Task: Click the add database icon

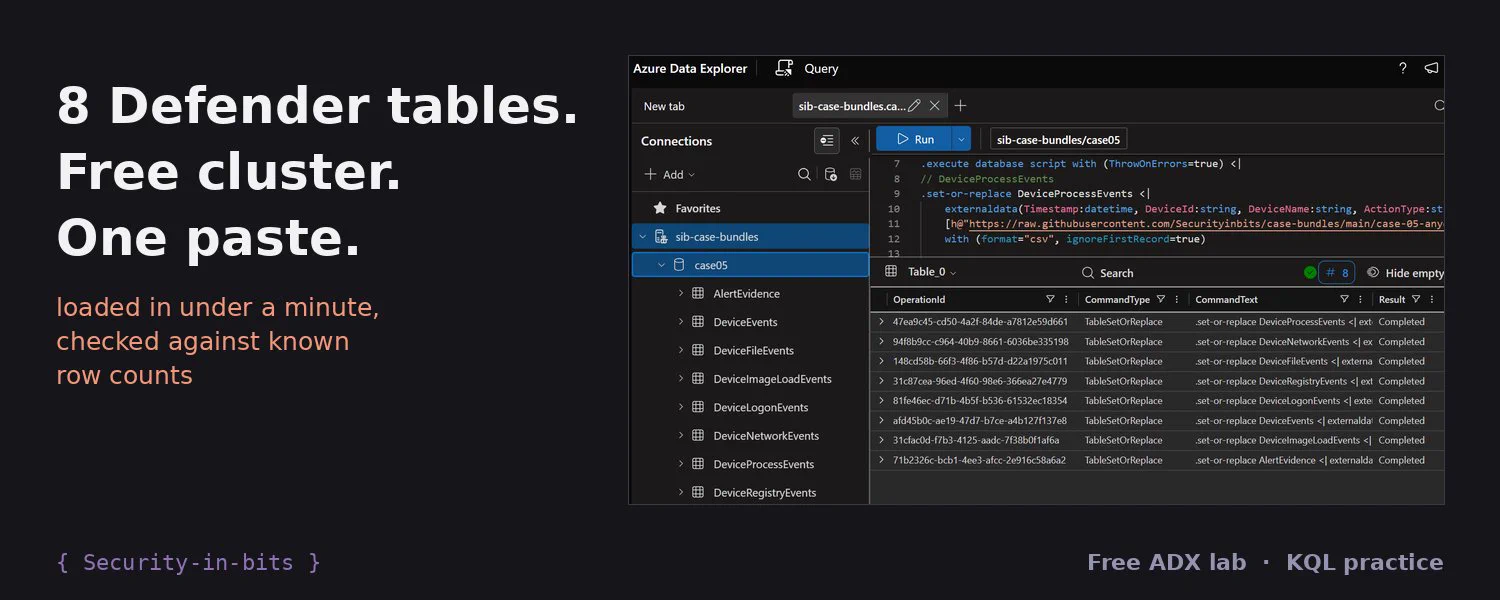Action: [830, 174]
